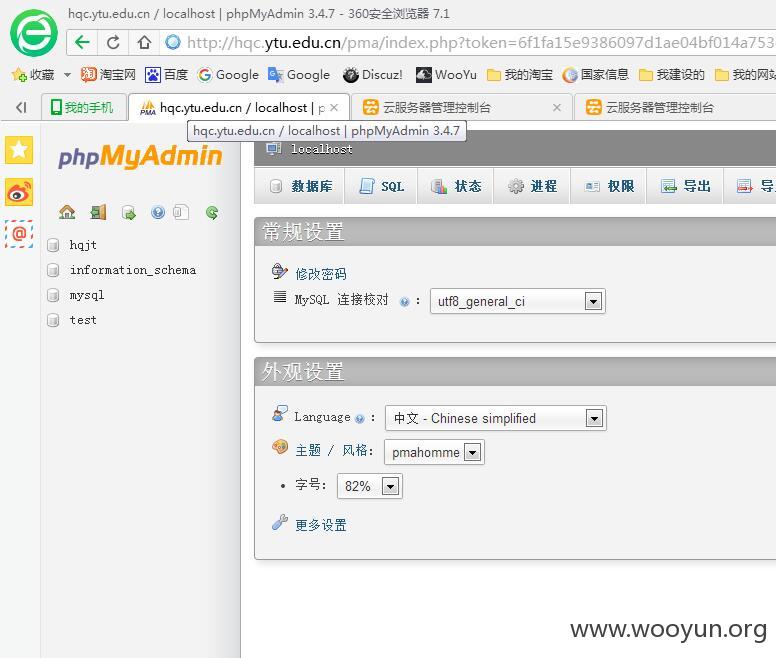Reload navigation frame green arrow icon
The image size is (776, 658).
(x=212, y=213)
